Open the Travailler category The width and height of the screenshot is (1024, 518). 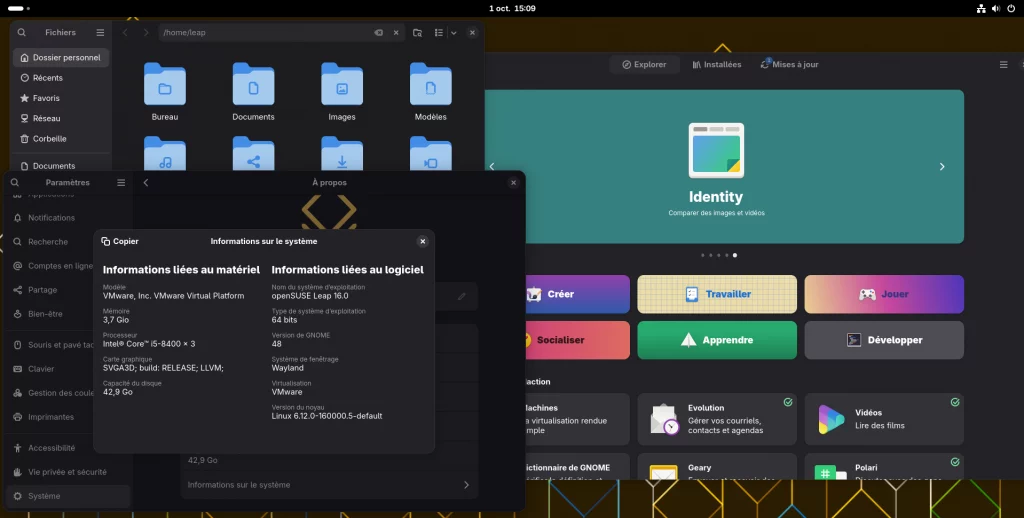[717, 294]
